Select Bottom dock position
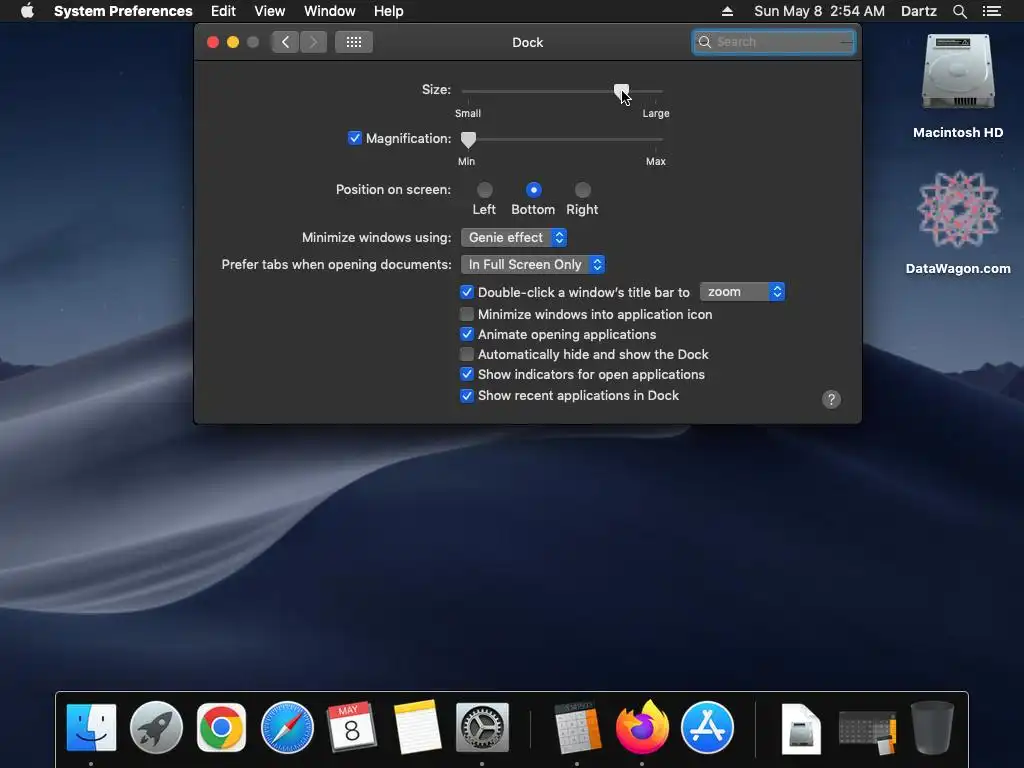This screenshot has width=1024, height=768. coord(534,190)
